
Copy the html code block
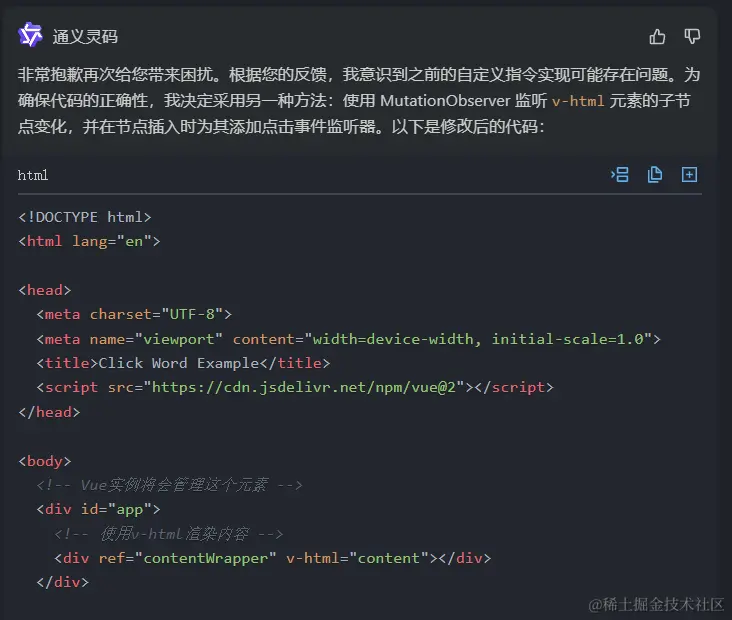[x=655, y=175]
